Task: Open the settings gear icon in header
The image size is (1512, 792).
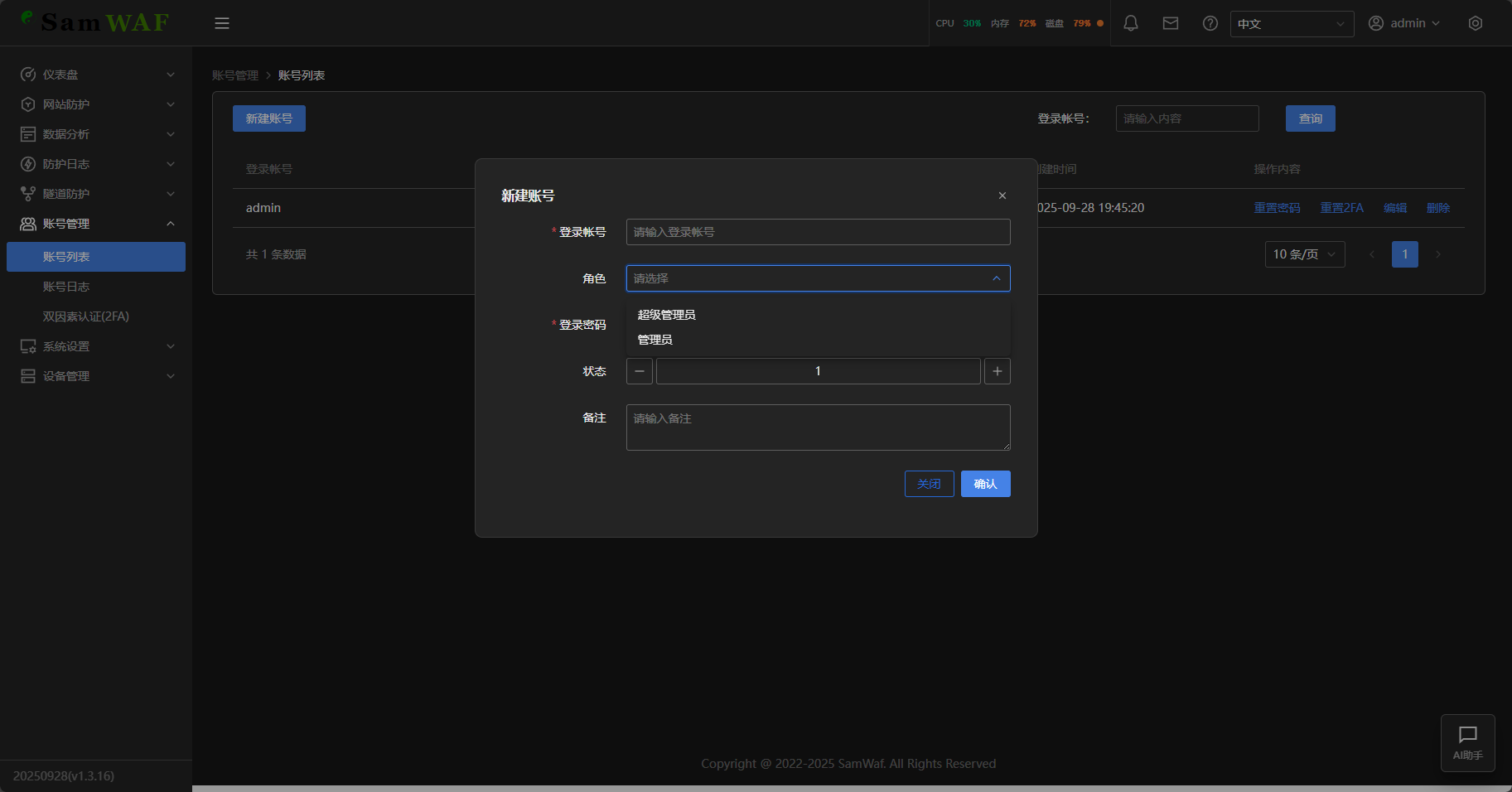Action: 1475,23
